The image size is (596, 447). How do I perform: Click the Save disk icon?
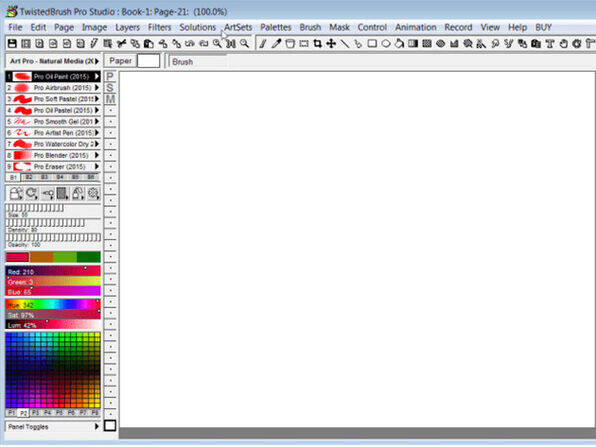tap(12, 43)
